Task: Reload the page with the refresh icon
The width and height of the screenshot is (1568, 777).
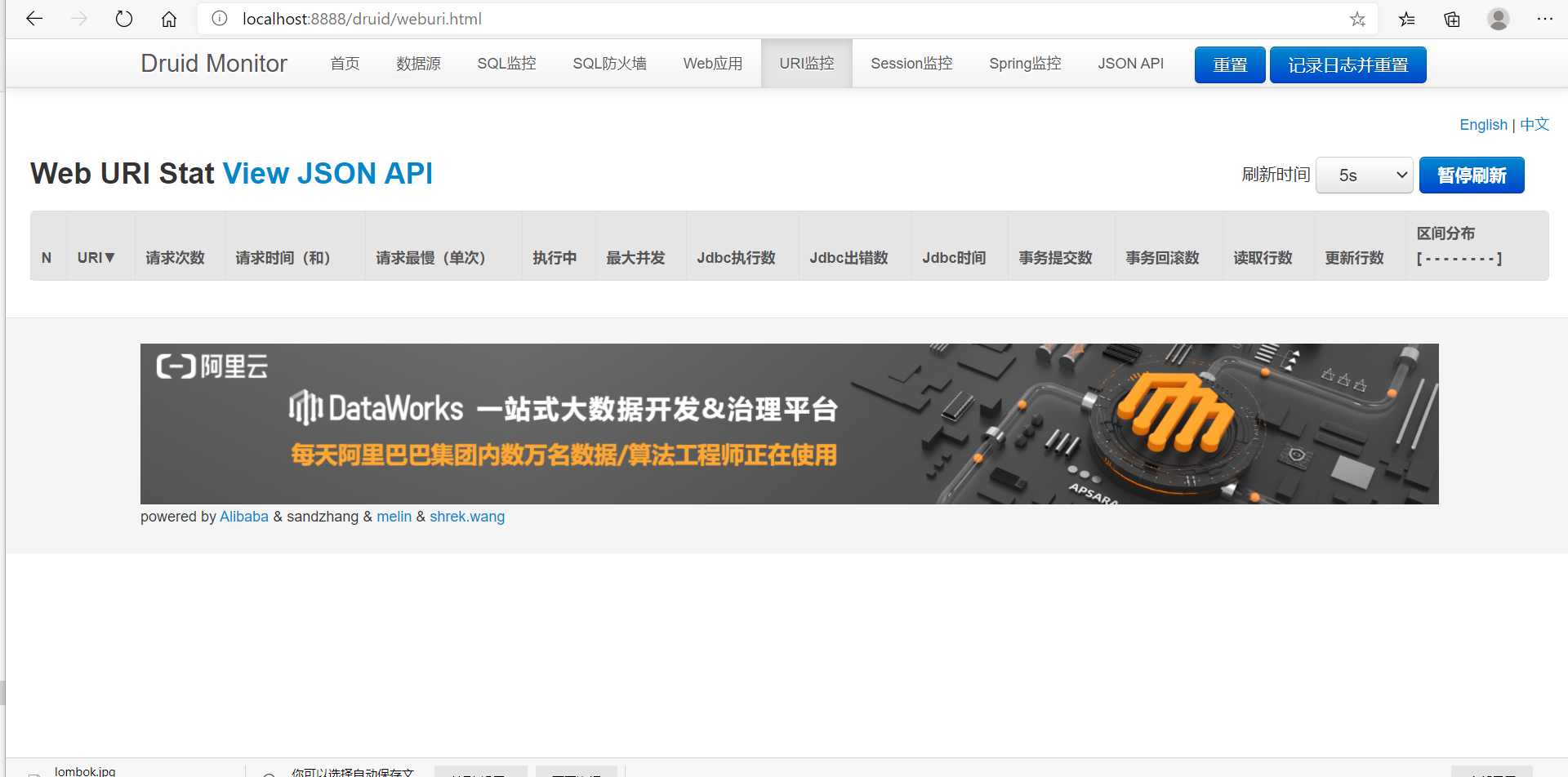Action: (124, 19)
